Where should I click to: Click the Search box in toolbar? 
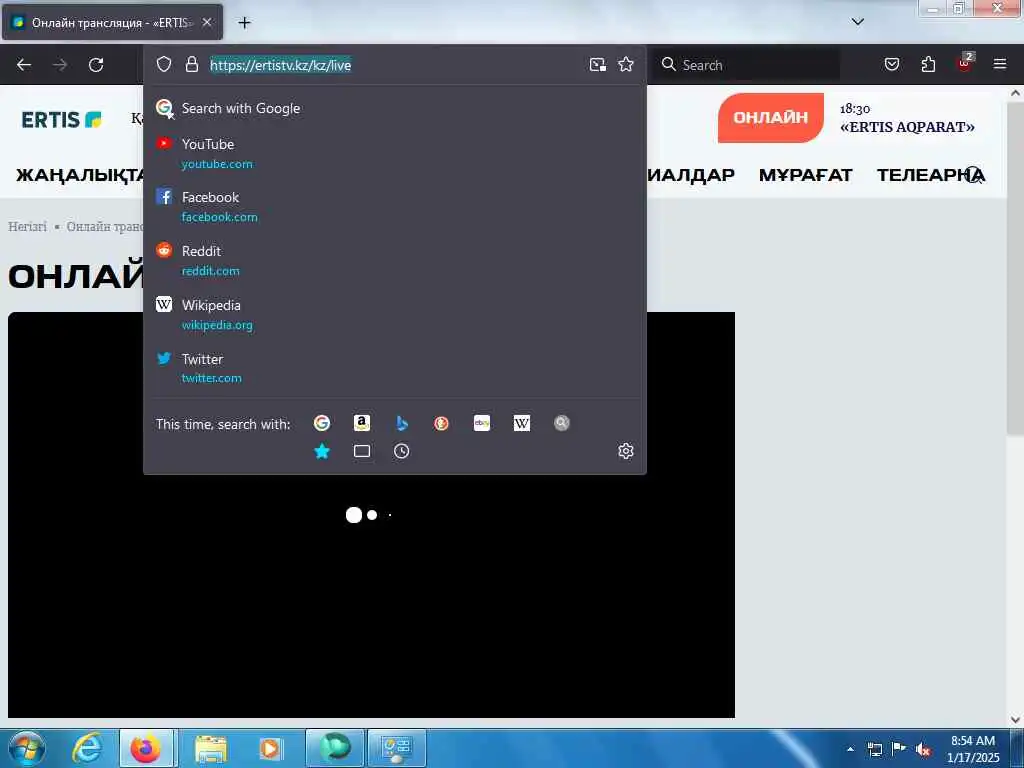pyautogui.click(x=746, y=65)
